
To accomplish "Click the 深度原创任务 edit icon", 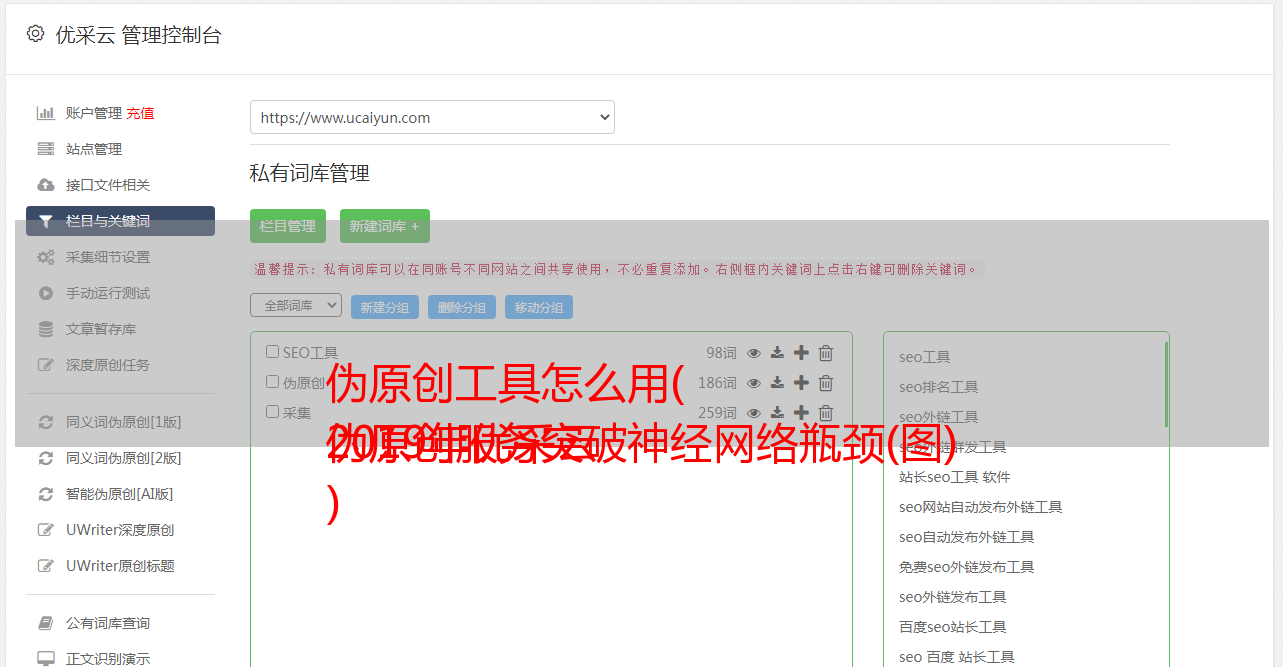I will click(x=46, y=365).
